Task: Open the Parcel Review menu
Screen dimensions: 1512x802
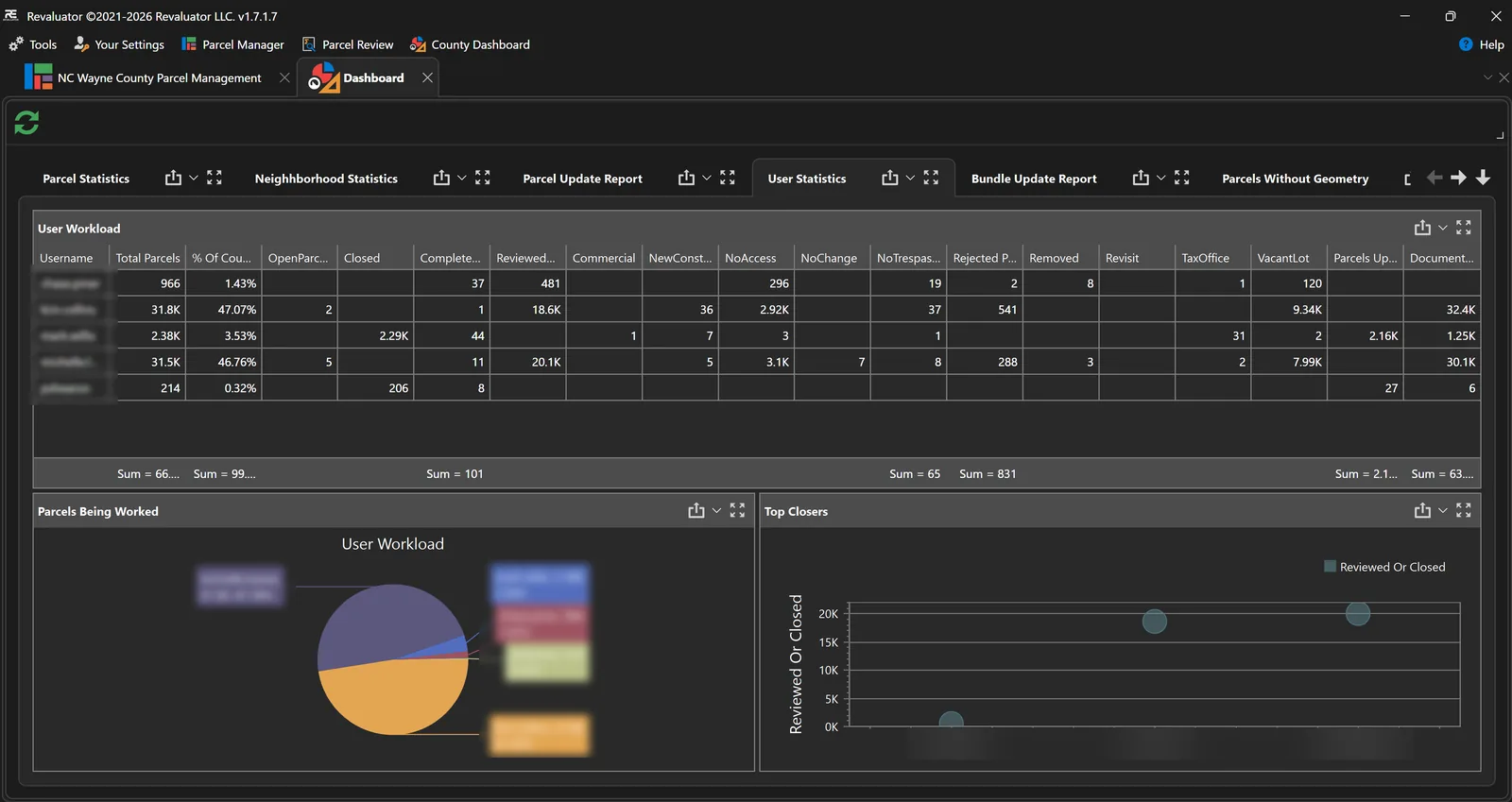Action: pos(348,44)
